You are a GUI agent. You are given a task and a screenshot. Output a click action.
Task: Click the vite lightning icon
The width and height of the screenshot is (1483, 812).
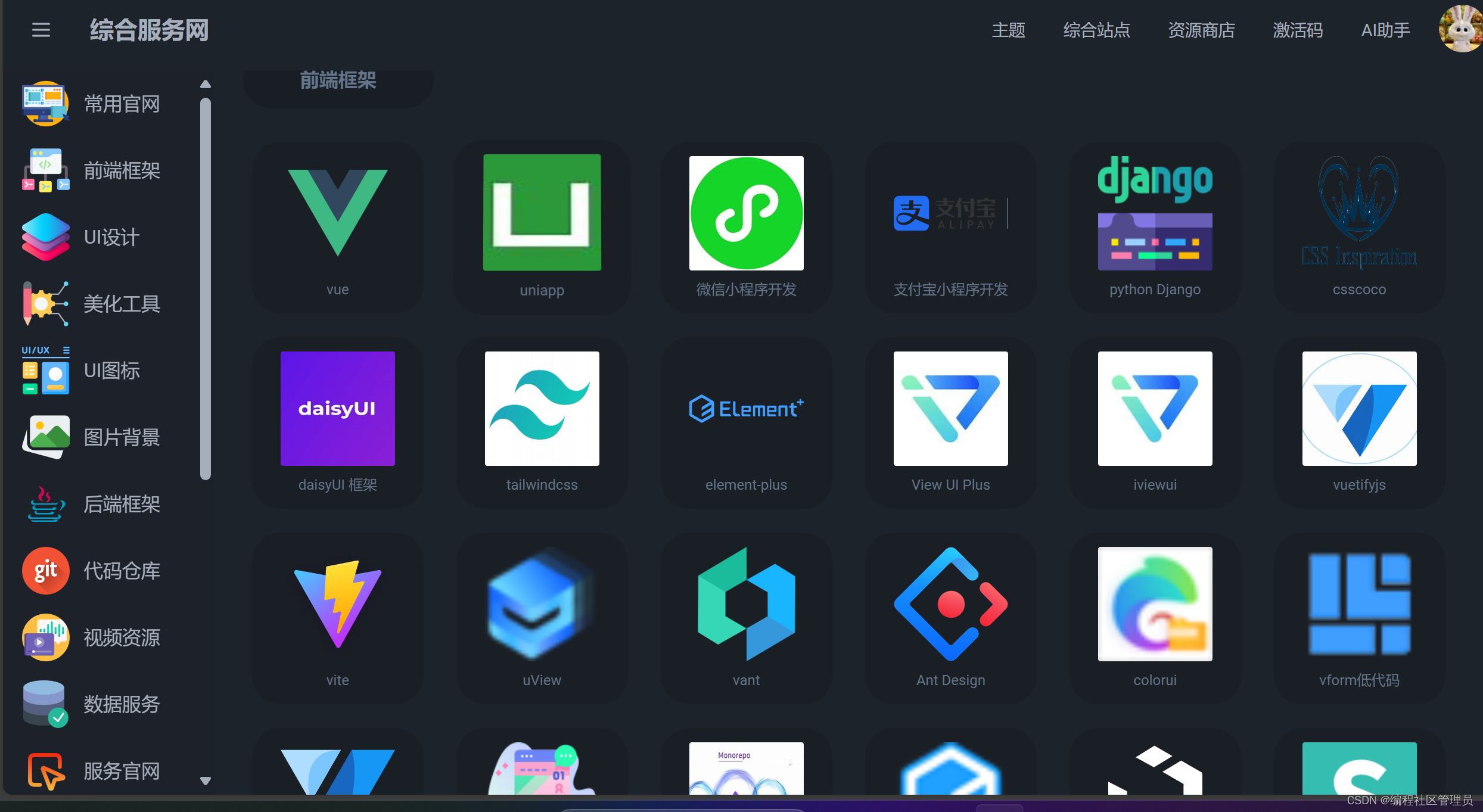337,604
